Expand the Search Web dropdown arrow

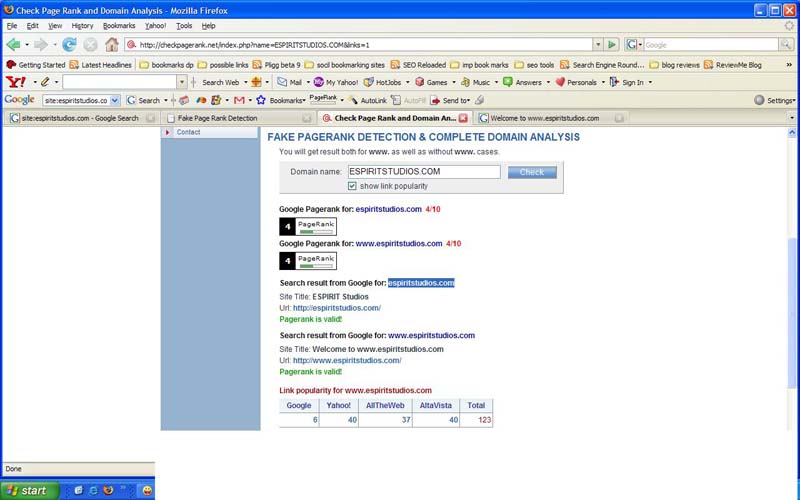click(x=245, y=82)
